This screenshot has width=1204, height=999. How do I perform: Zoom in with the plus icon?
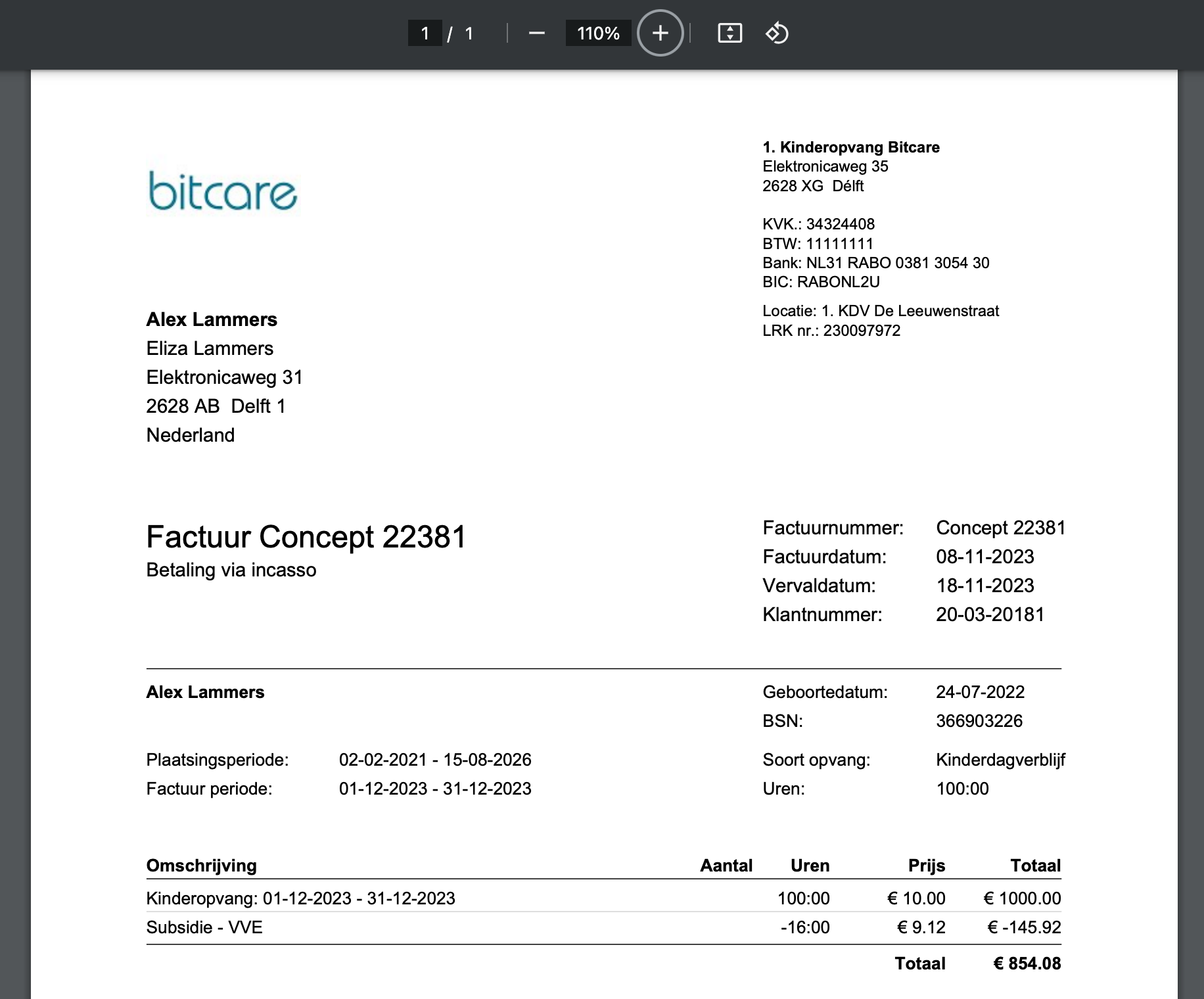(x=660, y=33)
